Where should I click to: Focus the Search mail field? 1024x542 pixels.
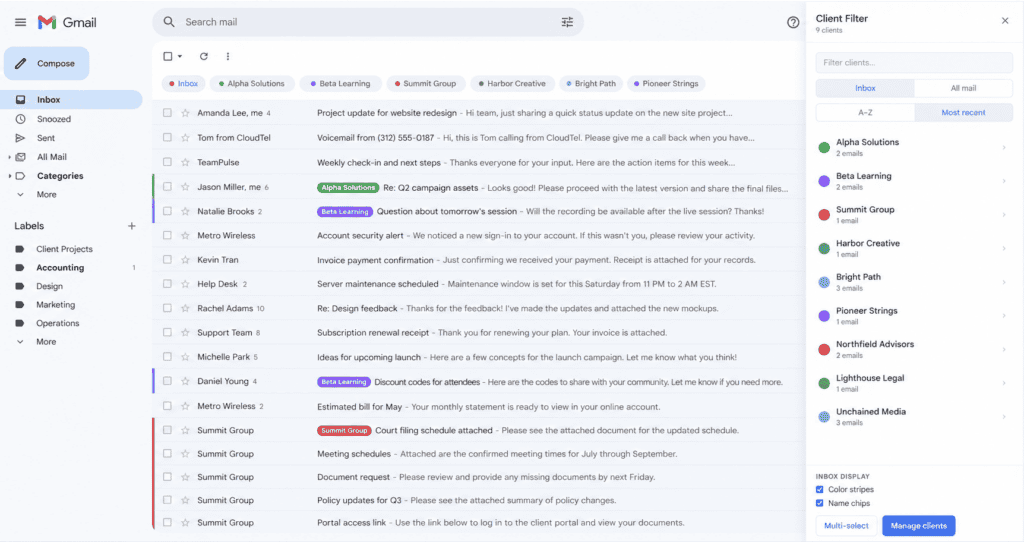click(369, 22)
